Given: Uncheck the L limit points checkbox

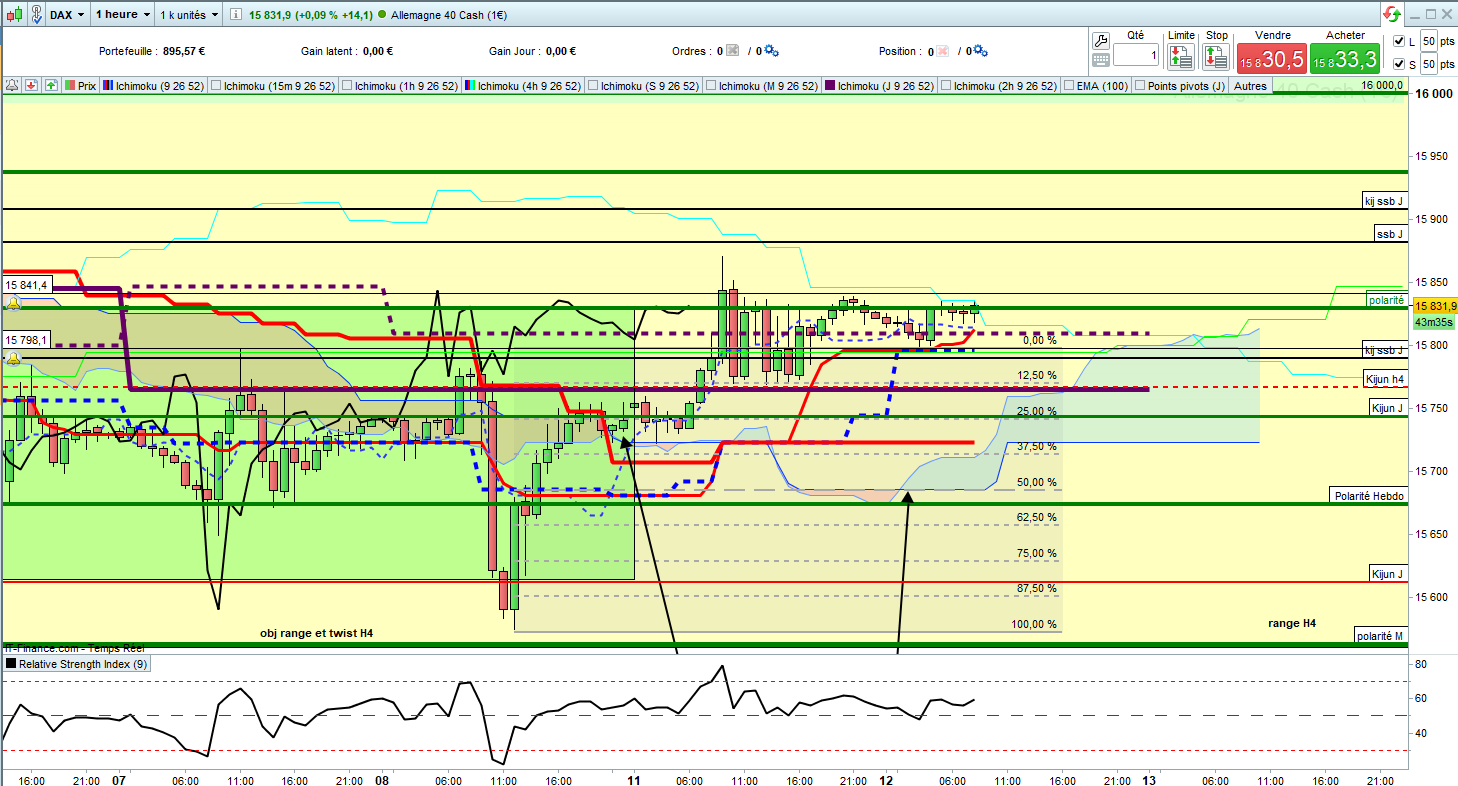Looking at the screenshot, I should [1398, 41].
